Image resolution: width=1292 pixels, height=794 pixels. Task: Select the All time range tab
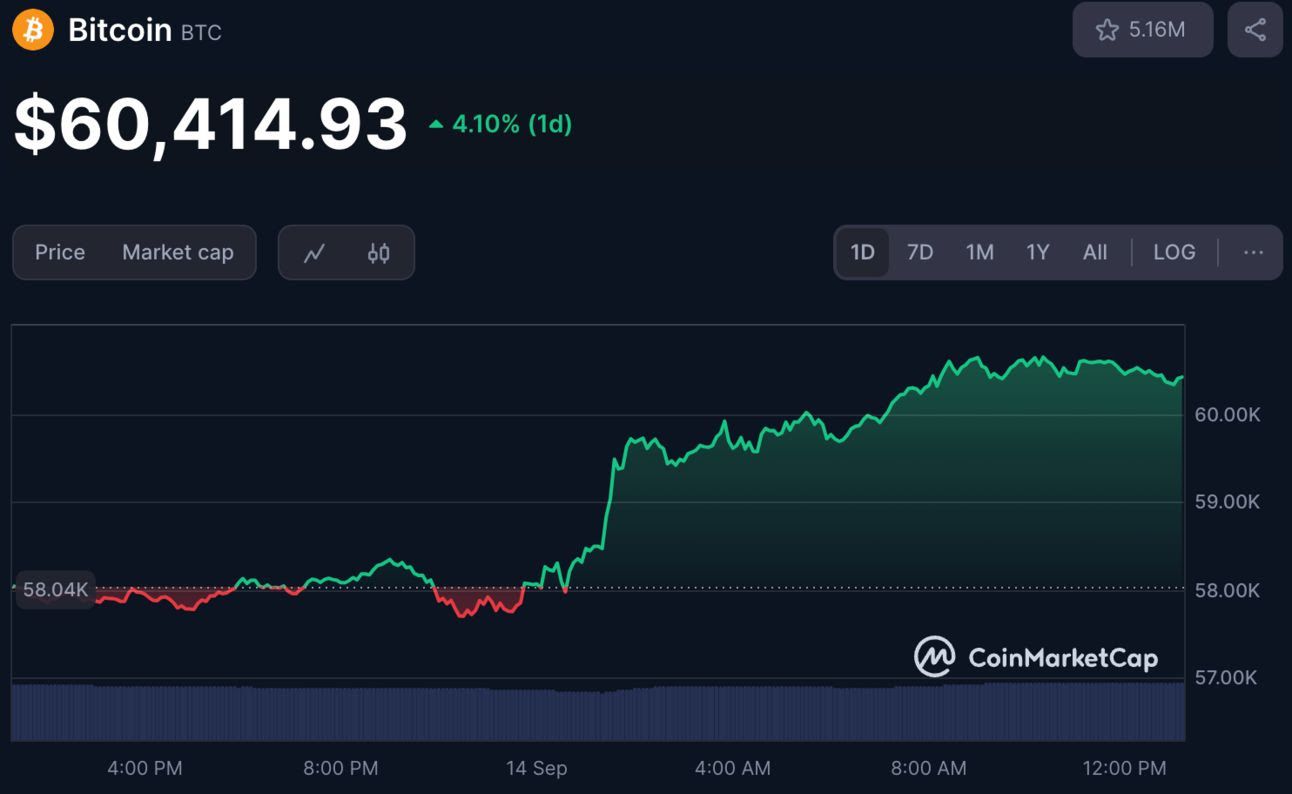[x=1095, y=252]
